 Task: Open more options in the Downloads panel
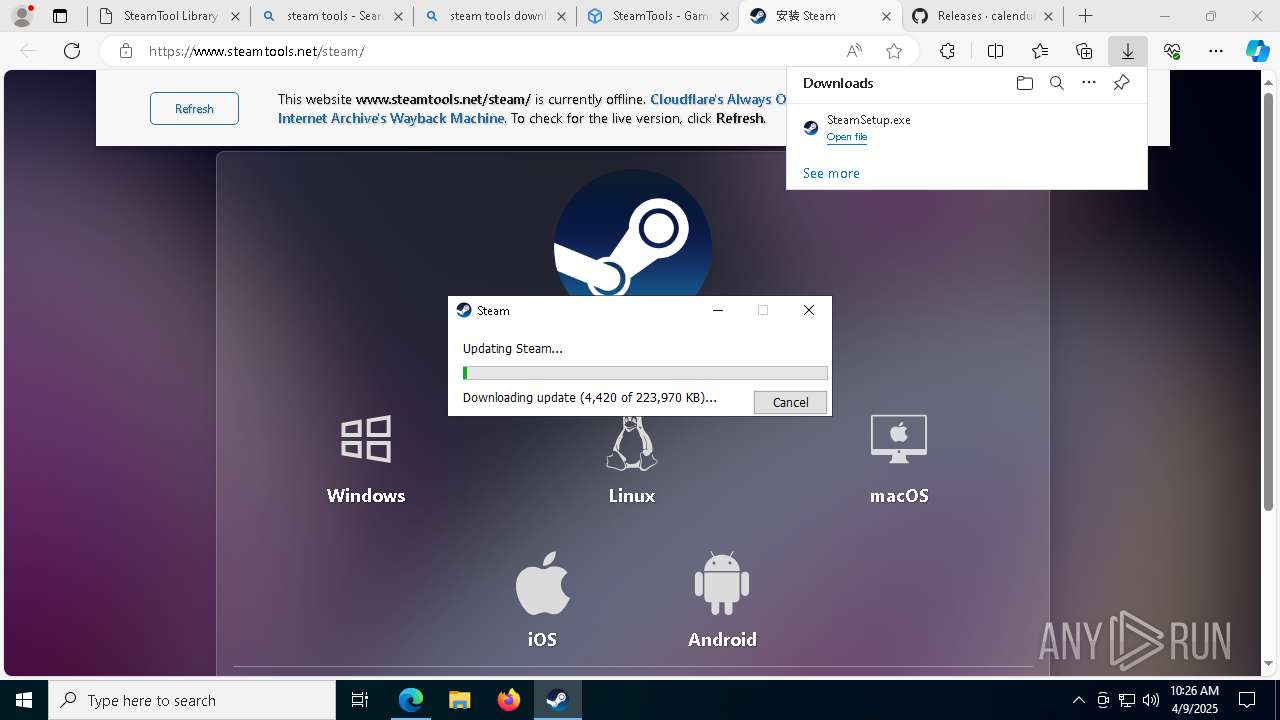click(x=1089, y=83)
